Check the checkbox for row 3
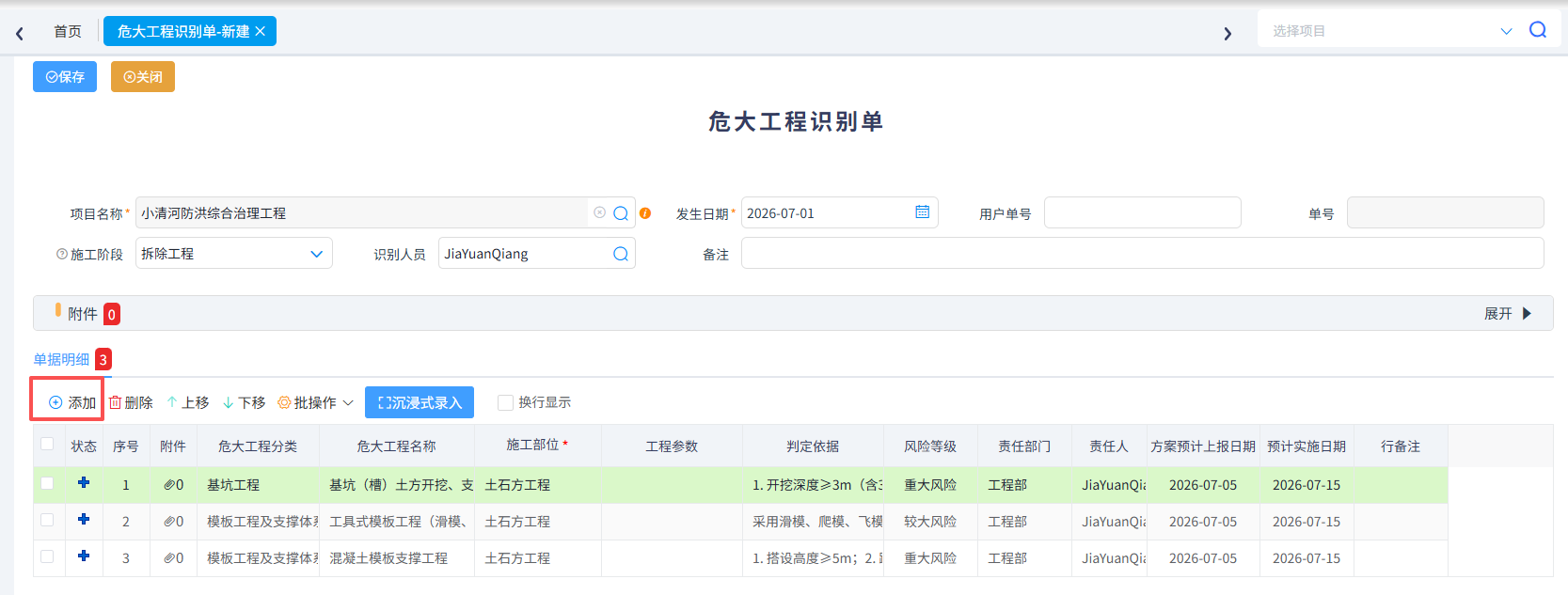This screenshot has width=1568, height=595. coord(47,556)
